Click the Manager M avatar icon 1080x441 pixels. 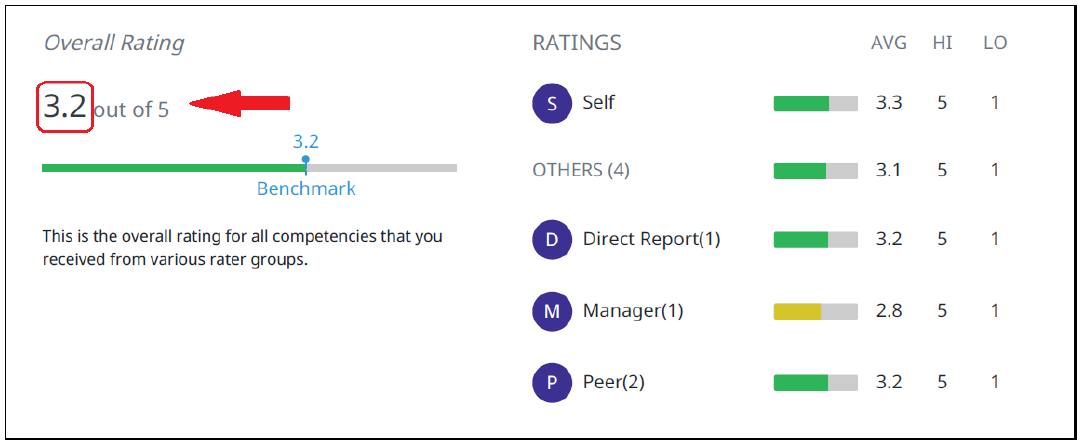552,311
